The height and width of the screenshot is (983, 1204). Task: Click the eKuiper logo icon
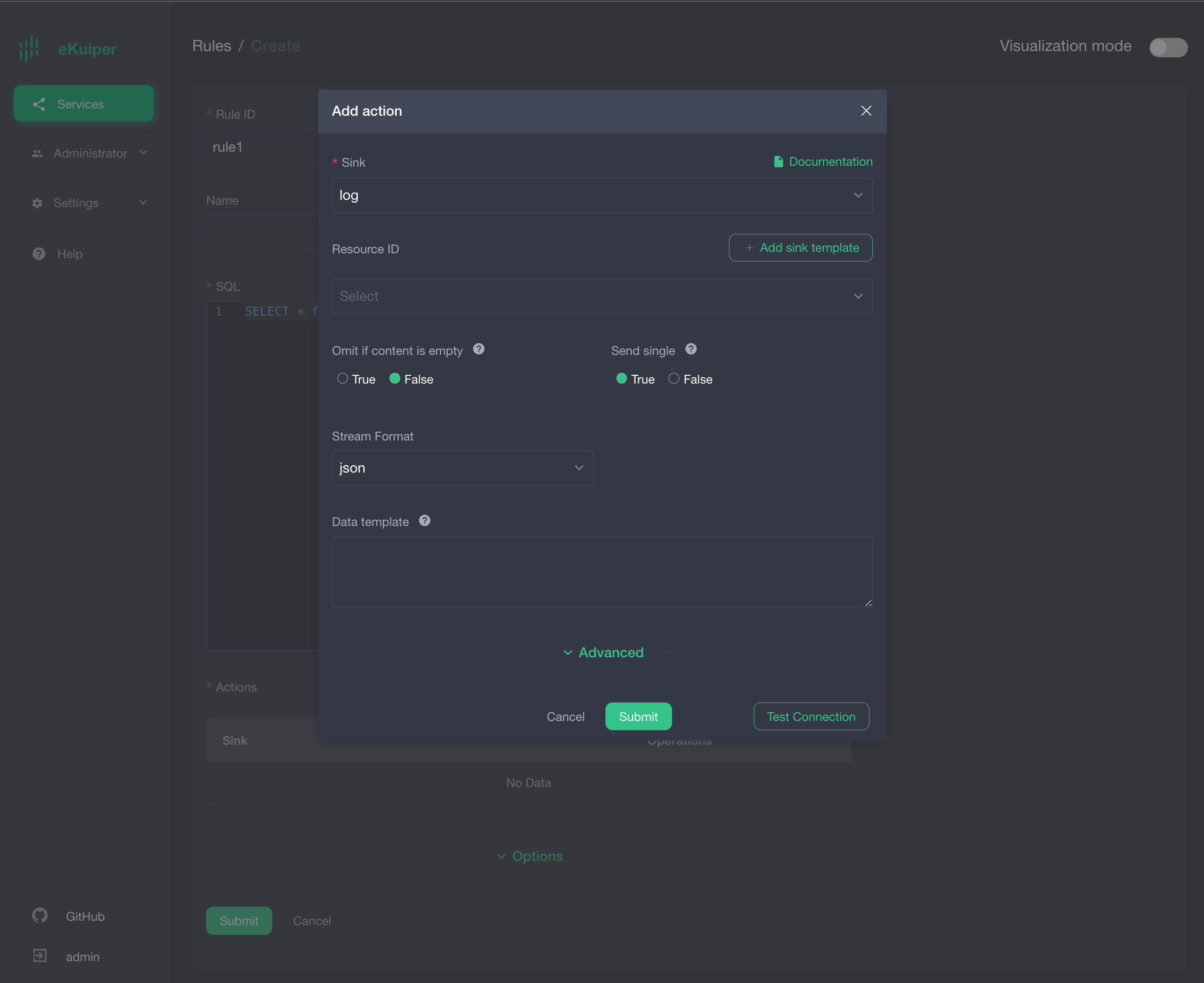[29, 48]
